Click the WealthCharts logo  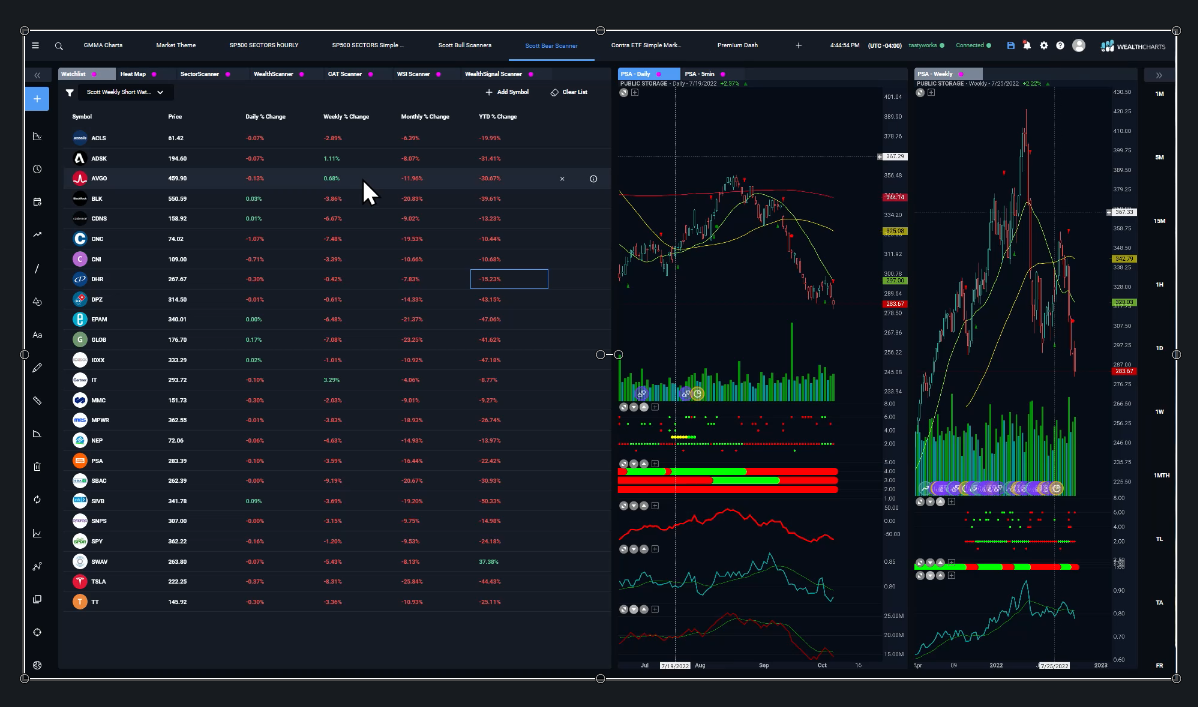tap(1133, 46)
